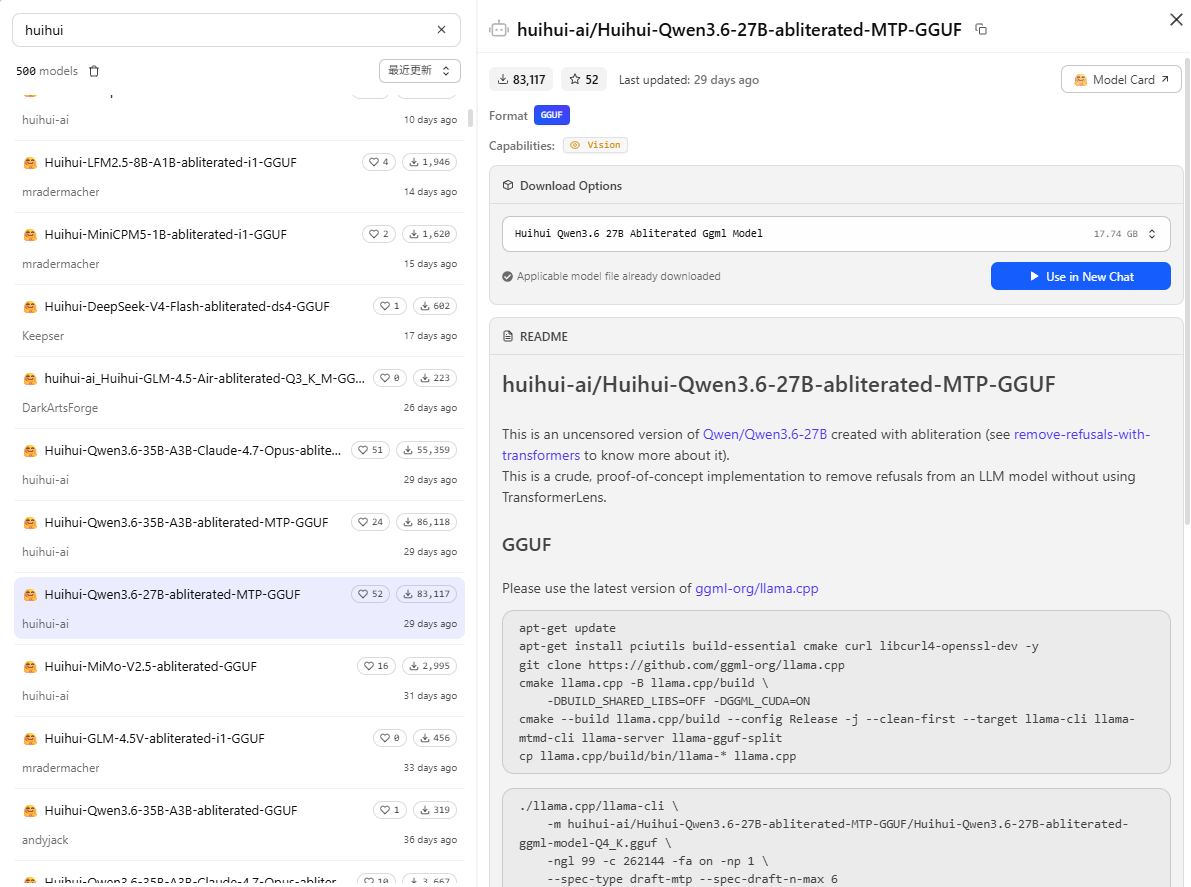Click 52 likes badge on selected 27B row
This screenshot has height=887, width=1191.
(371, 594)
